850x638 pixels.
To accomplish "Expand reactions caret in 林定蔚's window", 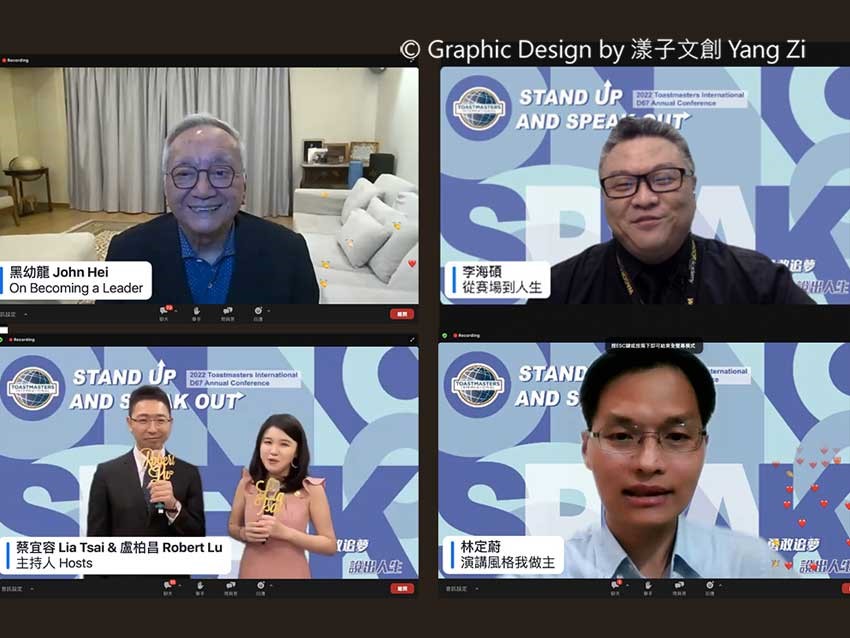I will pyautogui.click(x=720, y=585).
